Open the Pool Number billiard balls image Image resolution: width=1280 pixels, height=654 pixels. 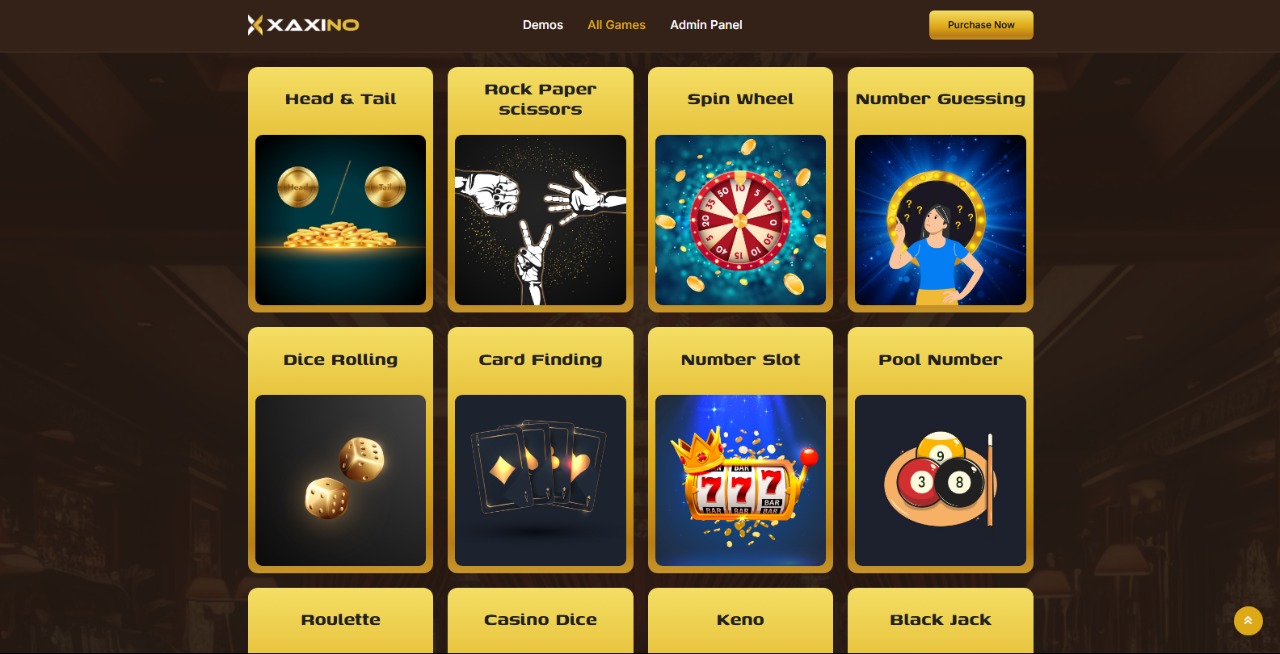pos(940,480)
